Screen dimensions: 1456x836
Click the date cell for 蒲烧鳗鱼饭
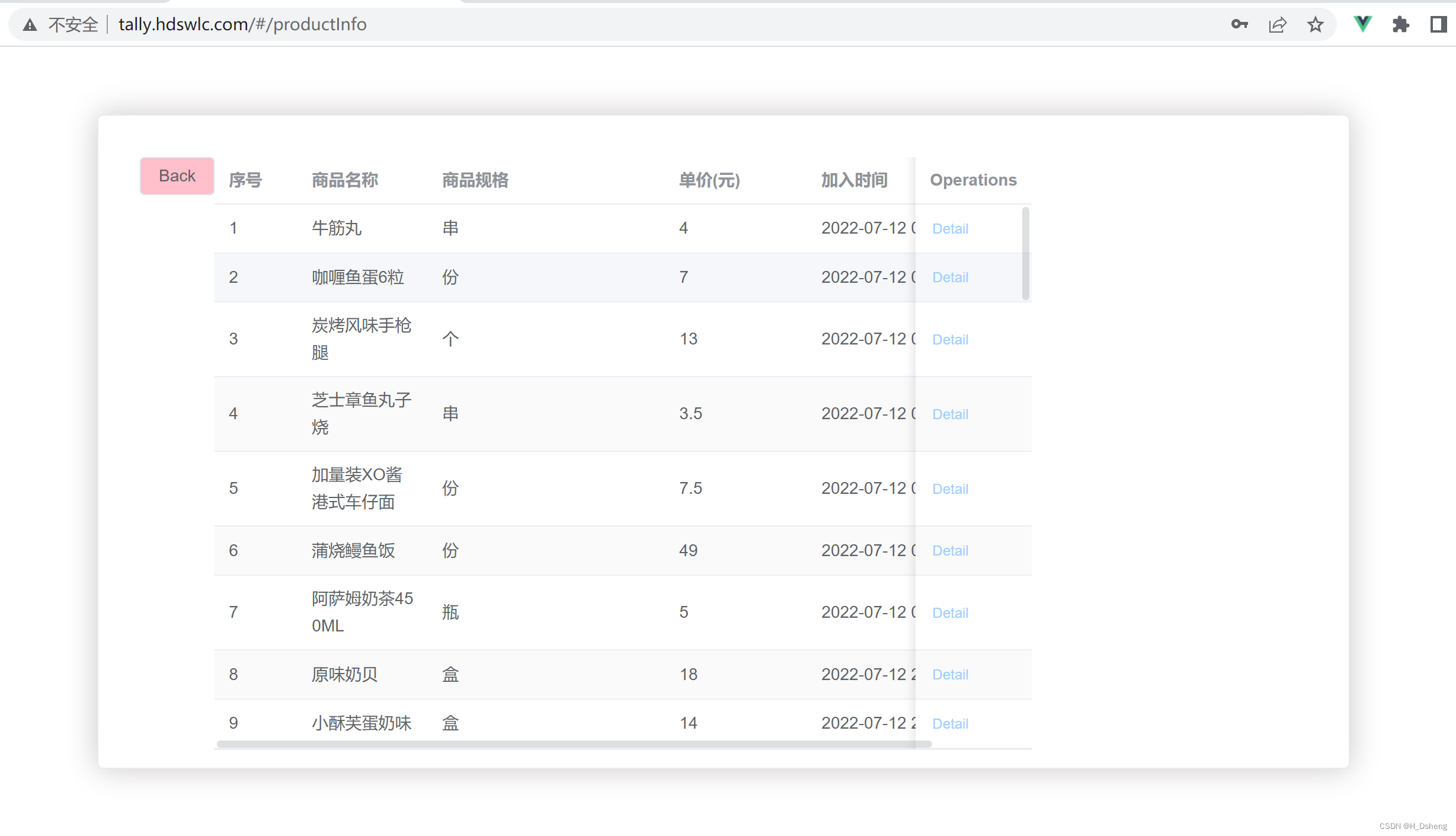(x=868, y=551)
